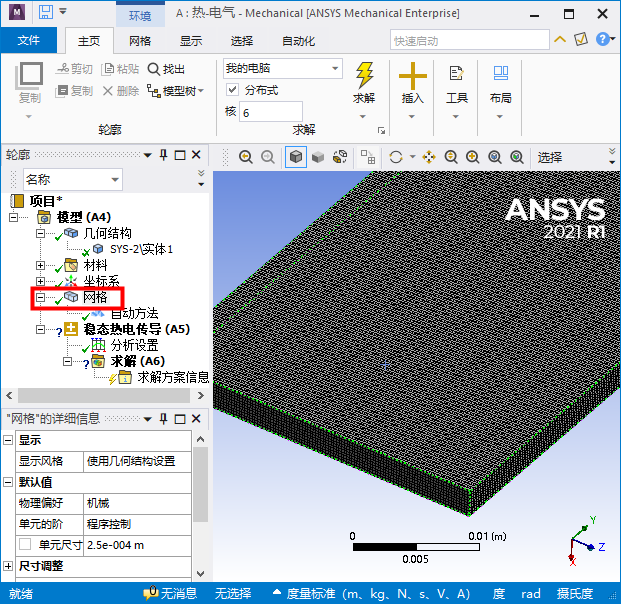Screen dimensions: 621x604
Task: Click the 快速启动 search field
Action: 468,41
